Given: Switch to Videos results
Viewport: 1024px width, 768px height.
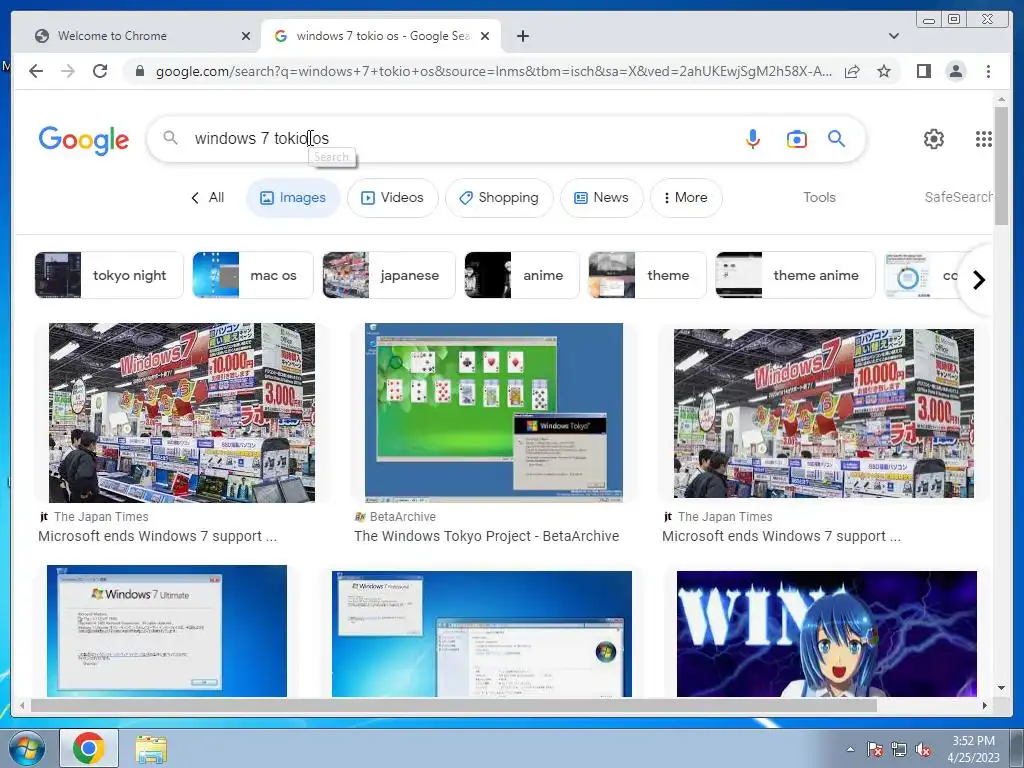Looking at the screenshot, I should point(392,197).
